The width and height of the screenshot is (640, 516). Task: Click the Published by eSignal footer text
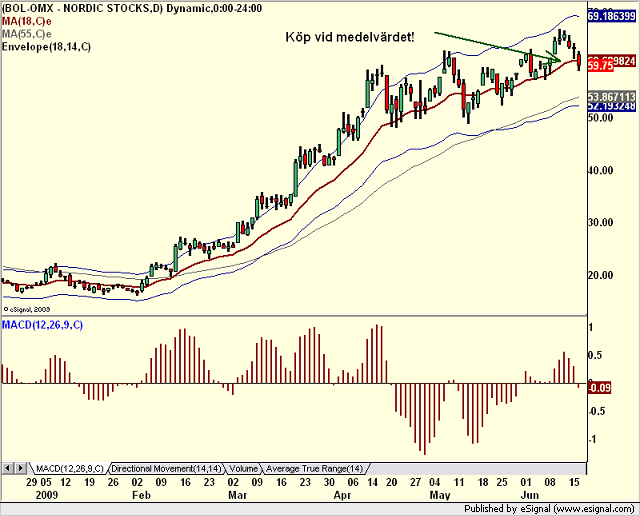pos(549,509)
